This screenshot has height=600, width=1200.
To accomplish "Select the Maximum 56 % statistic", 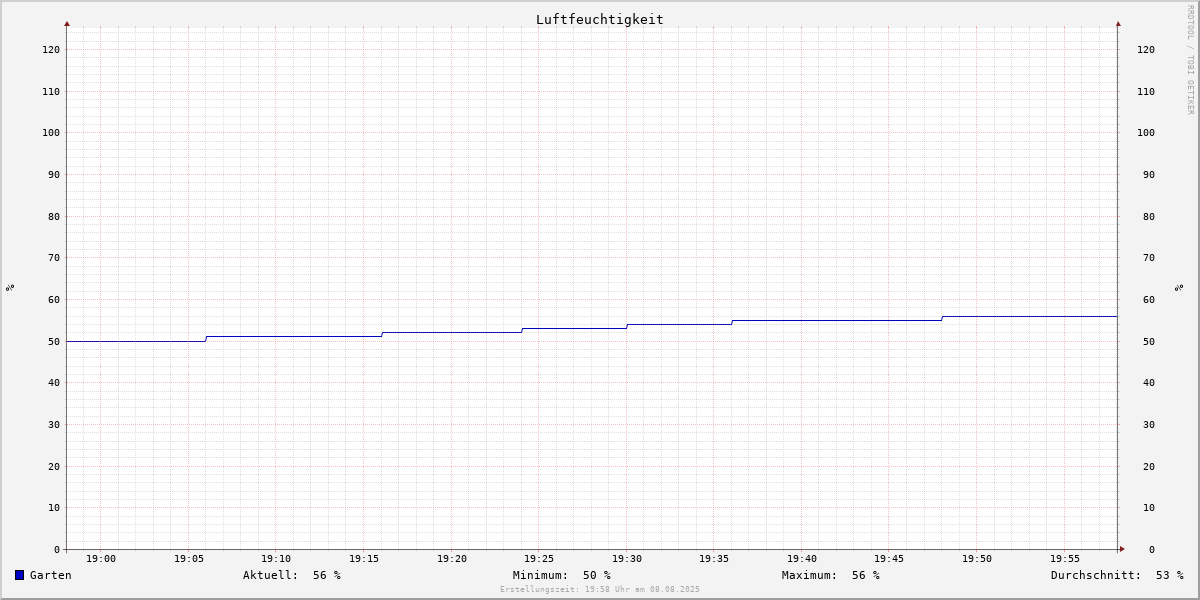I will (x=831, y=575).
